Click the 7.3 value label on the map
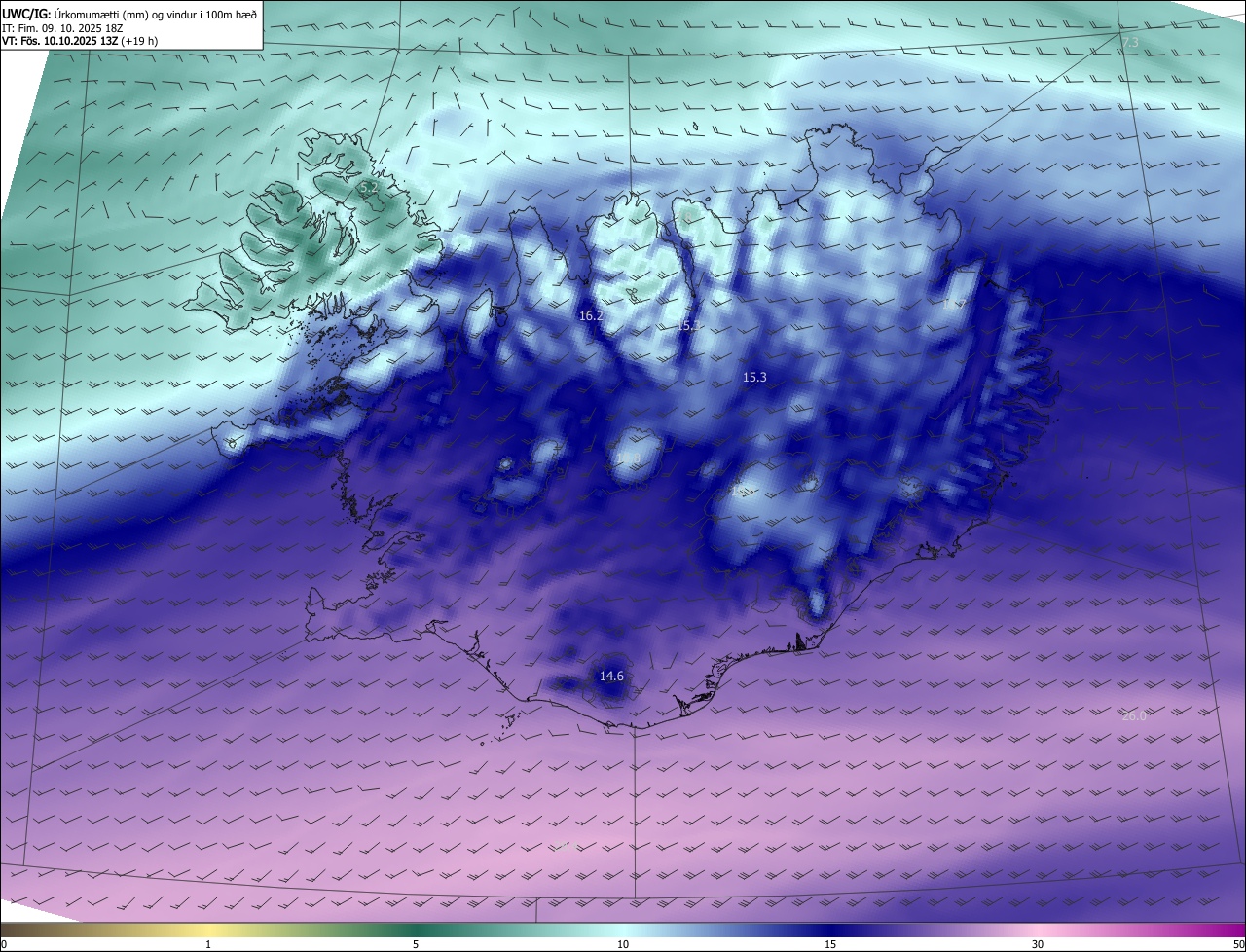The height and width of the screenshot is (952, 1246). tap(1130, 43)
